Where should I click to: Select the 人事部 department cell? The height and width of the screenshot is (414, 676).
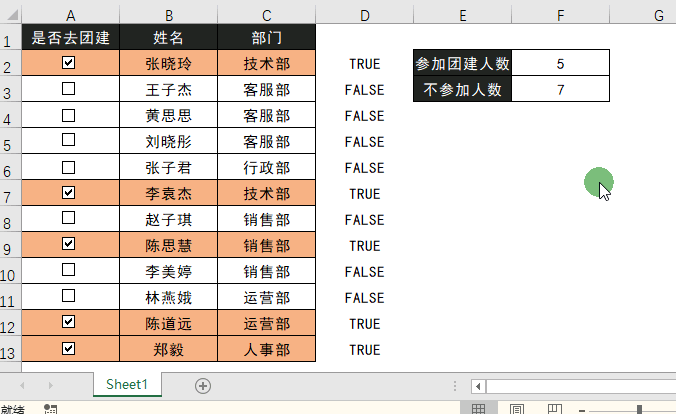pos(266,349)
